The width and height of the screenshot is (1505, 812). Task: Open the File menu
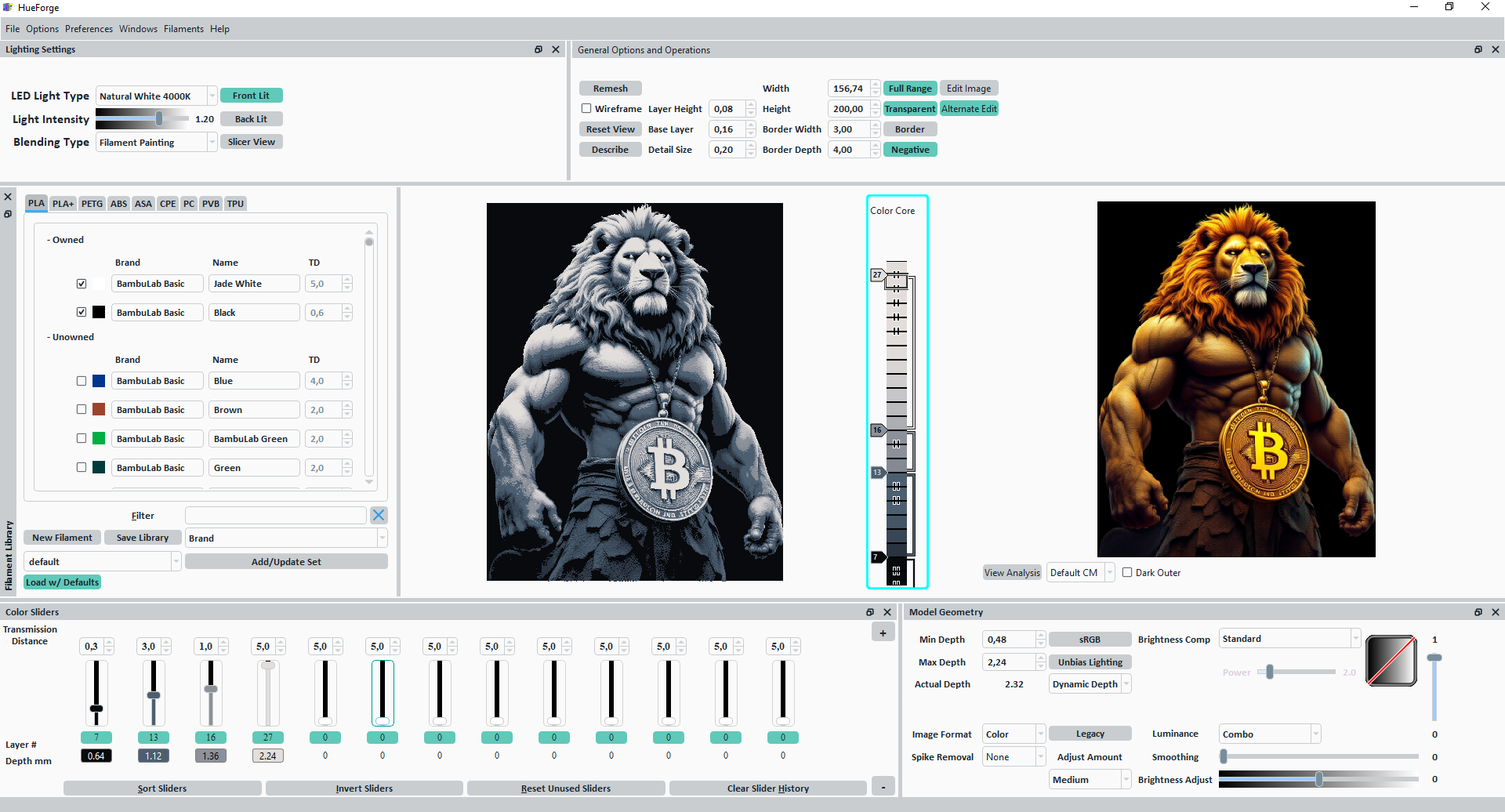13,29
